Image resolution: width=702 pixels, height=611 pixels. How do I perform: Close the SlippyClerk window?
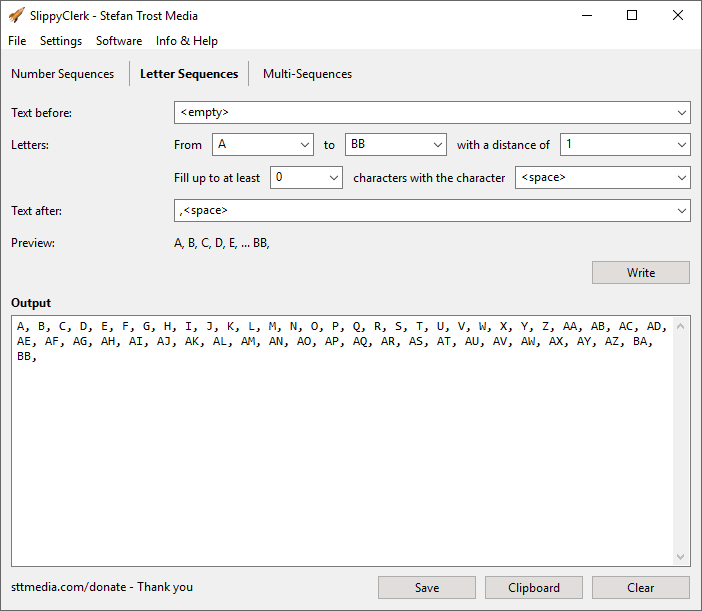[x=677, y=15]
